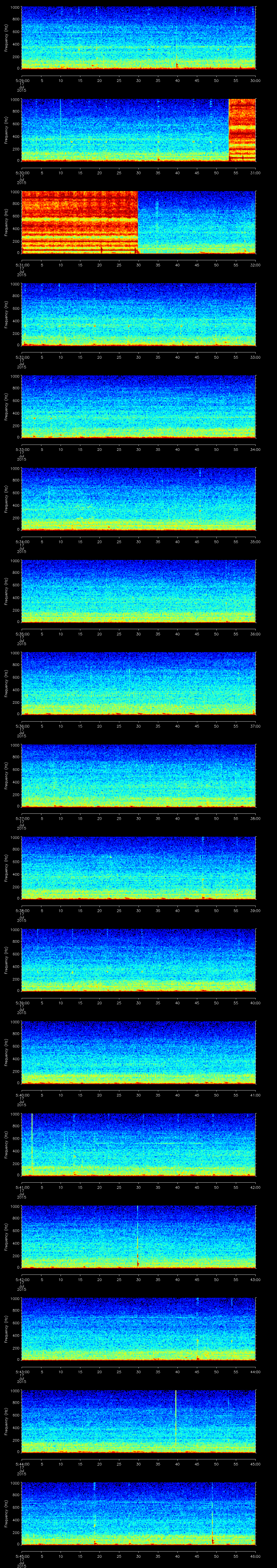This screenshot has height=1568, width=277.
Task: Click the 5:32:00 start time label
Action: coord(22,357)
